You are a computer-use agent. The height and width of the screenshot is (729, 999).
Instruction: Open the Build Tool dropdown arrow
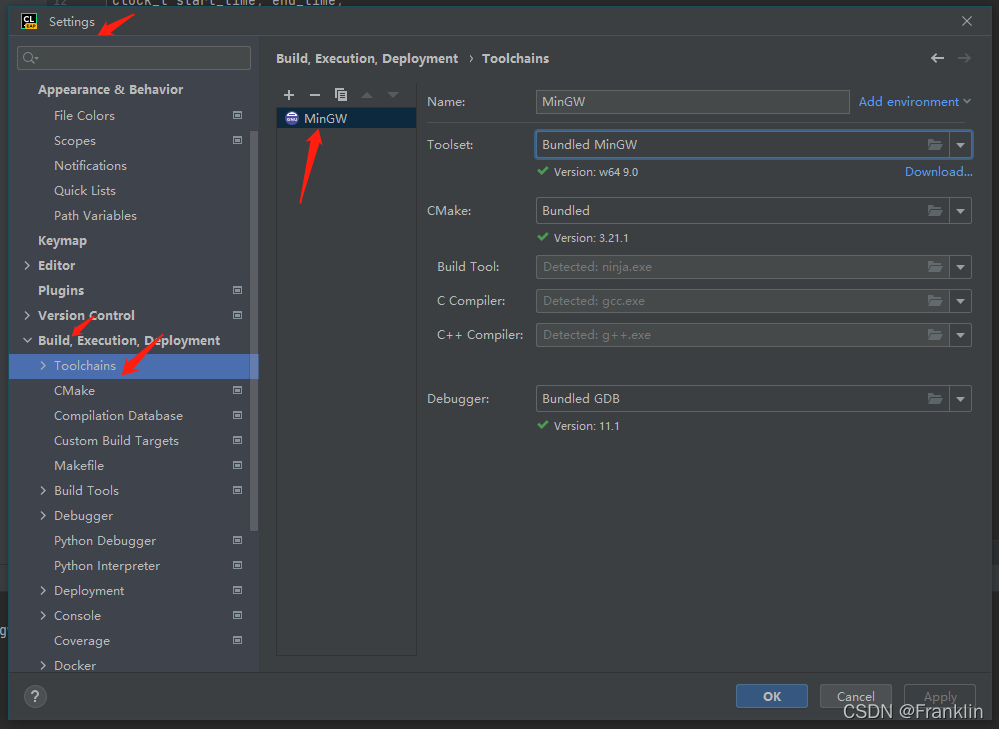(x=960, y=266)
